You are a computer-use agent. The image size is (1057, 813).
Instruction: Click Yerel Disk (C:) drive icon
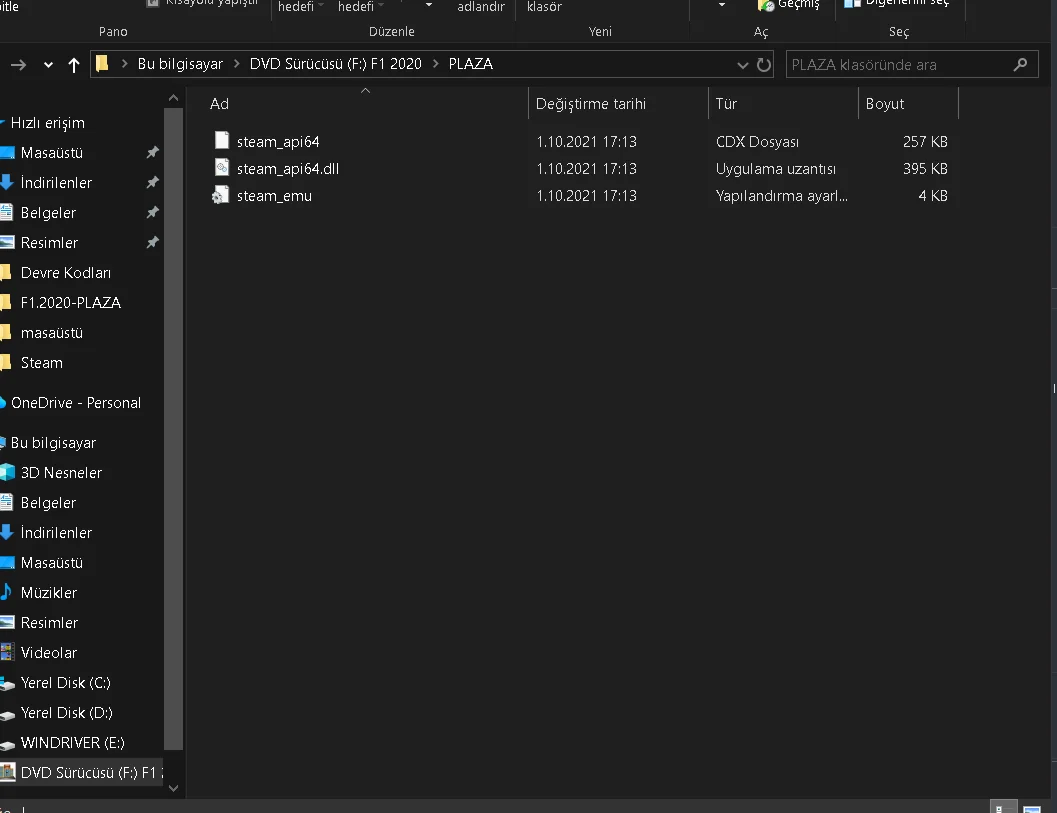tap(7, 684)
